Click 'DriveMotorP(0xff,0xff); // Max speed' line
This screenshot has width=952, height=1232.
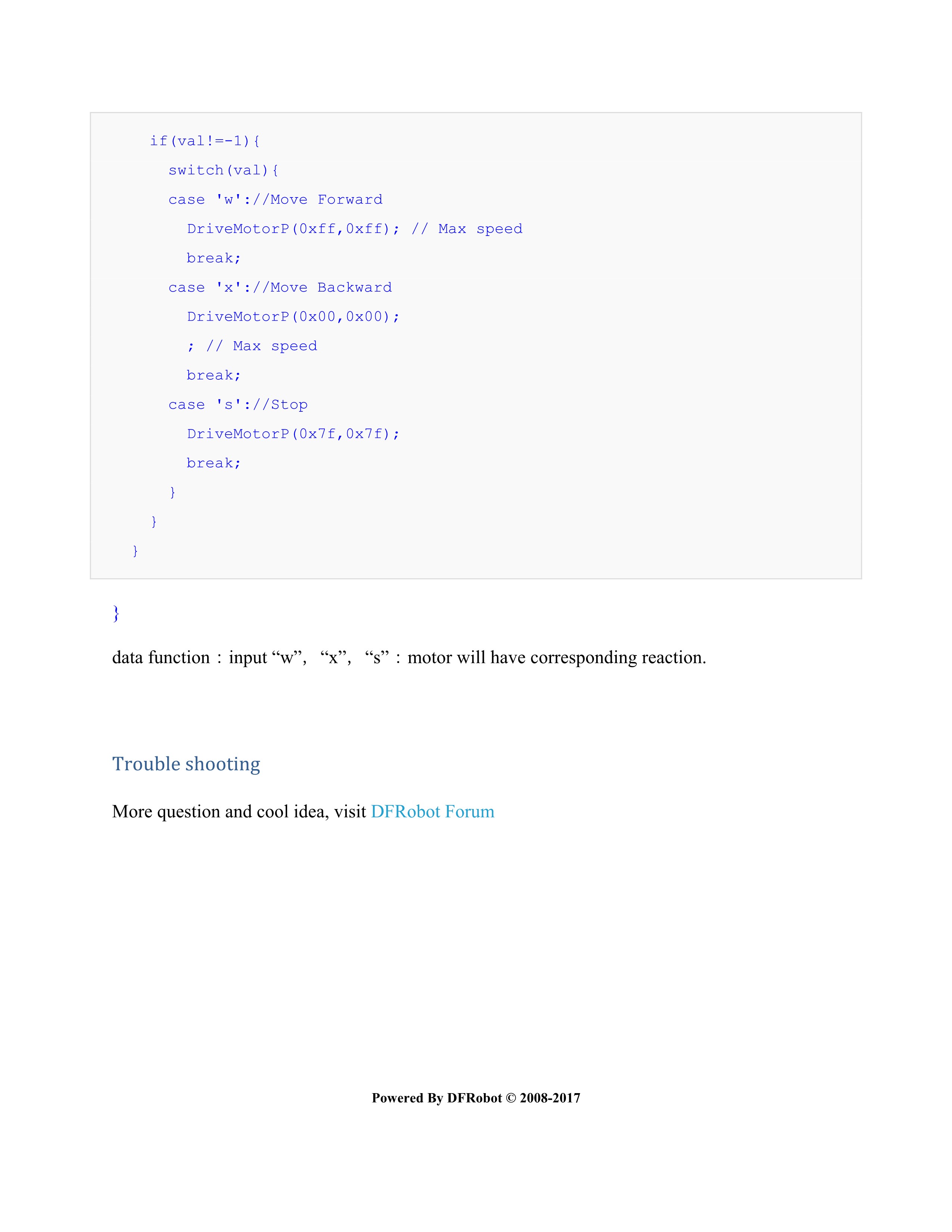[x=355, y=229]
